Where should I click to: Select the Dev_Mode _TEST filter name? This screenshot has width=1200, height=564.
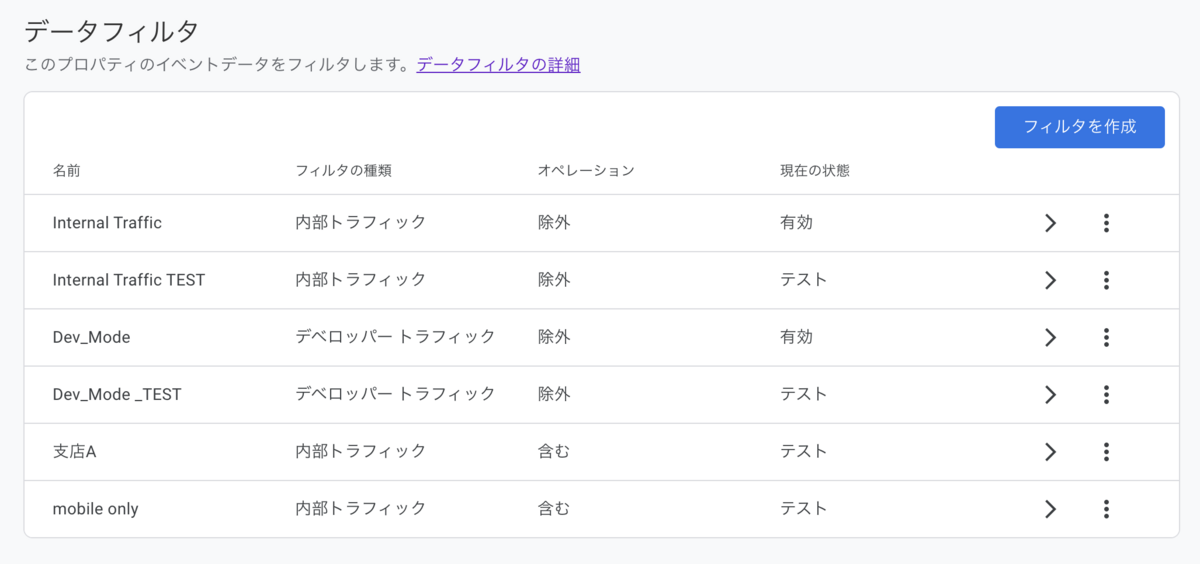[117, 394]
